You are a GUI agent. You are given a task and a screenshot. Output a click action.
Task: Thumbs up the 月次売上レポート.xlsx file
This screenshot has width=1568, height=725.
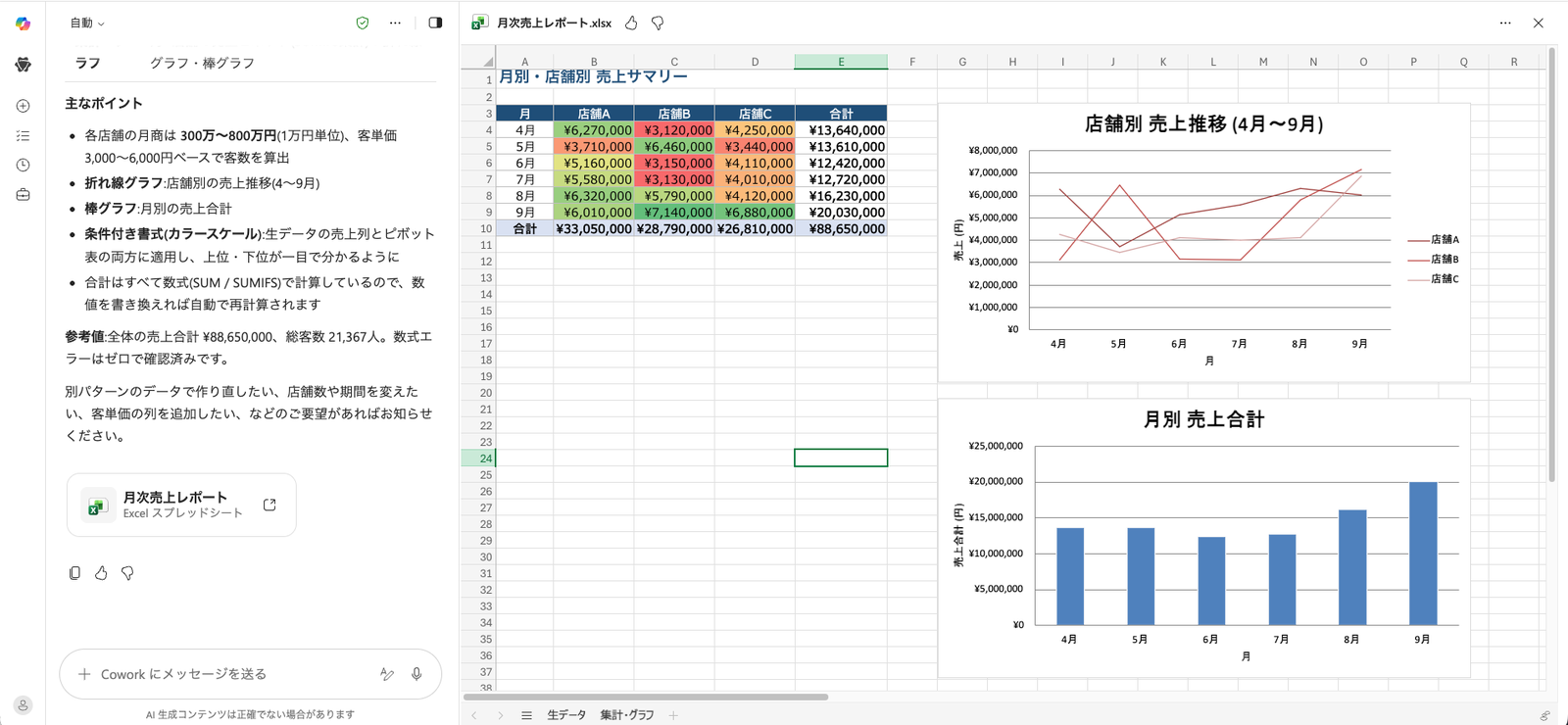coord(631,23)
